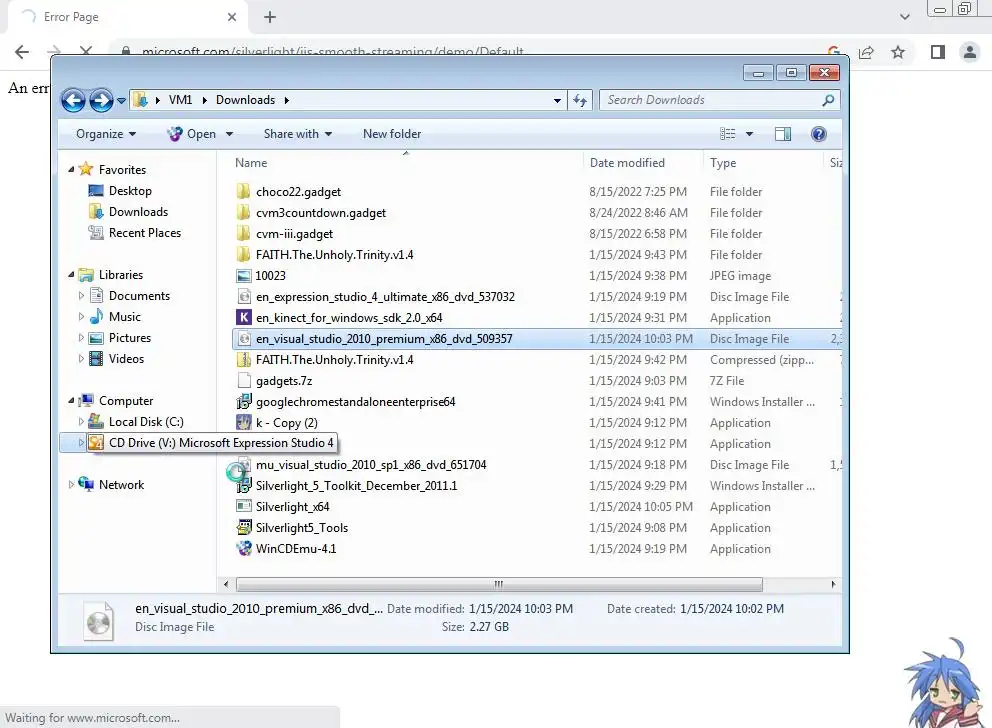
Task: Select en_expression_studio_4_ultimate disc image icon
Action: click(244, 297)
